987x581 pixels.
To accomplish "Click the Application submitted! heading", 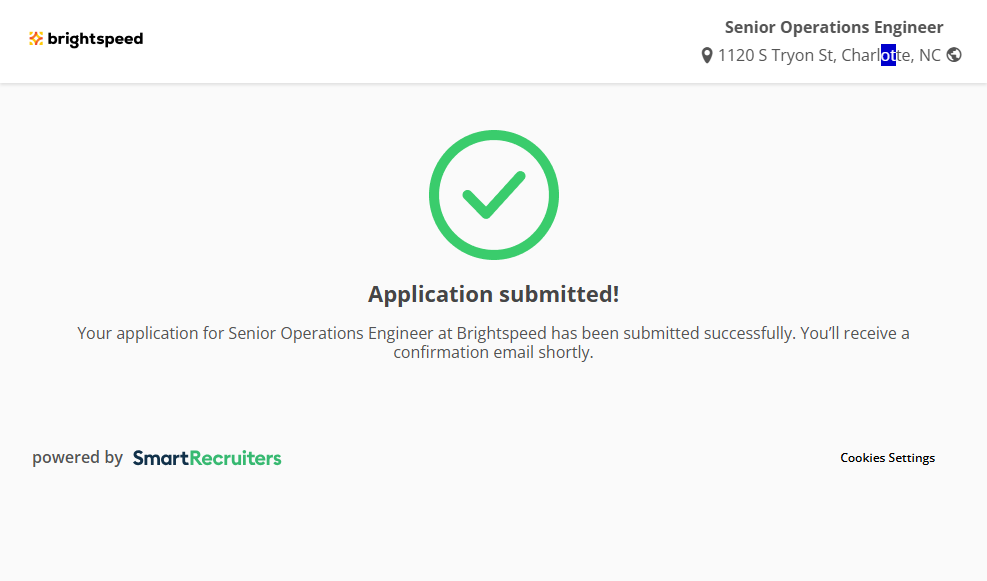I will pos(493,294).
